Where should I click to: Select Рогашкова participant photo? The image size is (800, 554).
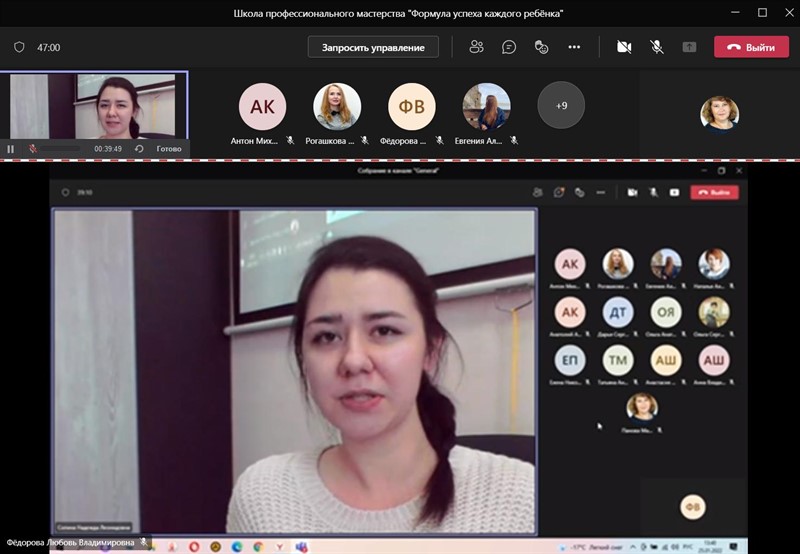coord(337,107)
